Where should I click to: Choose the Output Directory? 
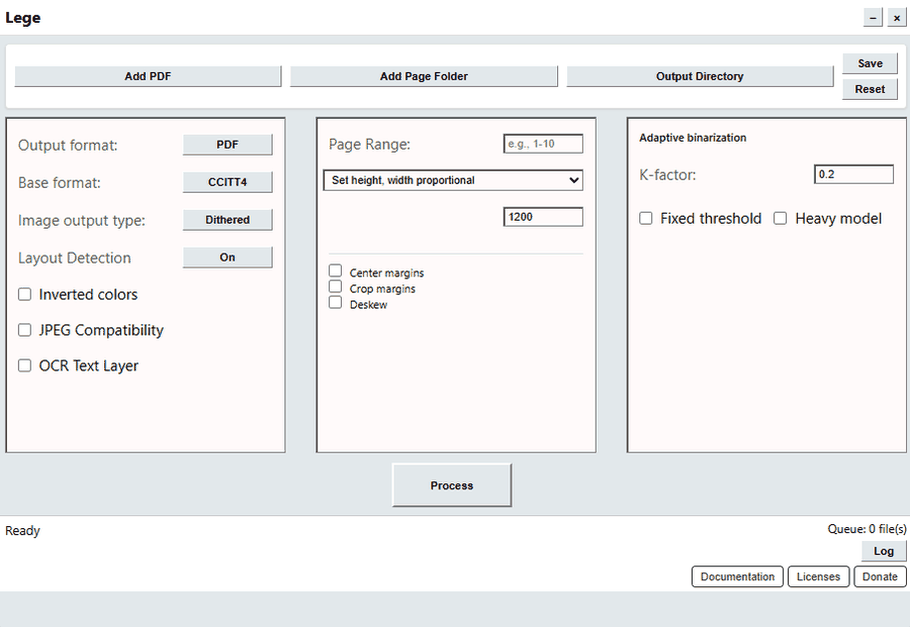[x=700, y=77]
